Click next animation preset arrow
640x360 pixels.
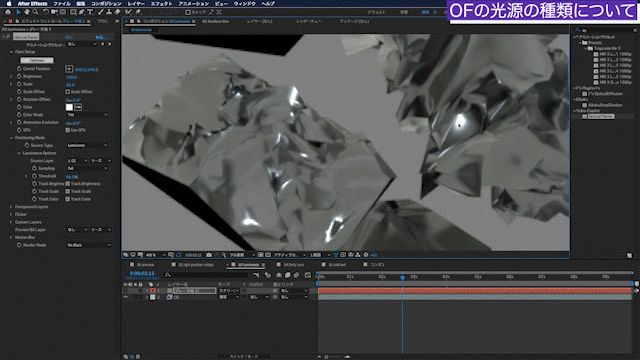point(109,44)
